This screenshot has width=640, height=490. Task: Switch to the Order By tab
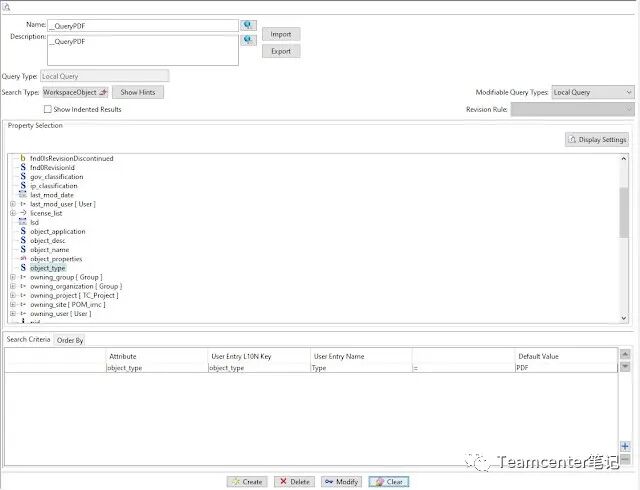(x=70, y=340)
